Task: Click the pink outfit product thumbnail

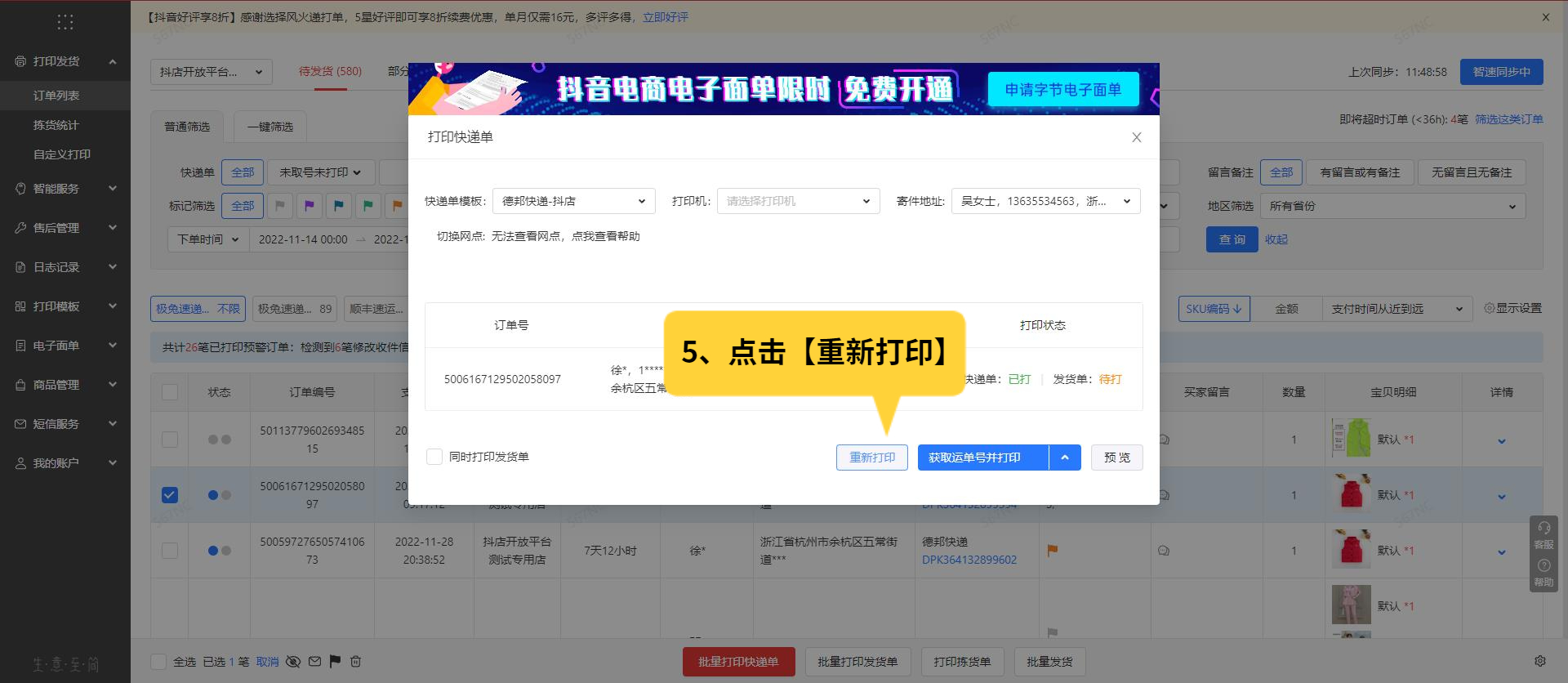Action: pos(1352,605)
